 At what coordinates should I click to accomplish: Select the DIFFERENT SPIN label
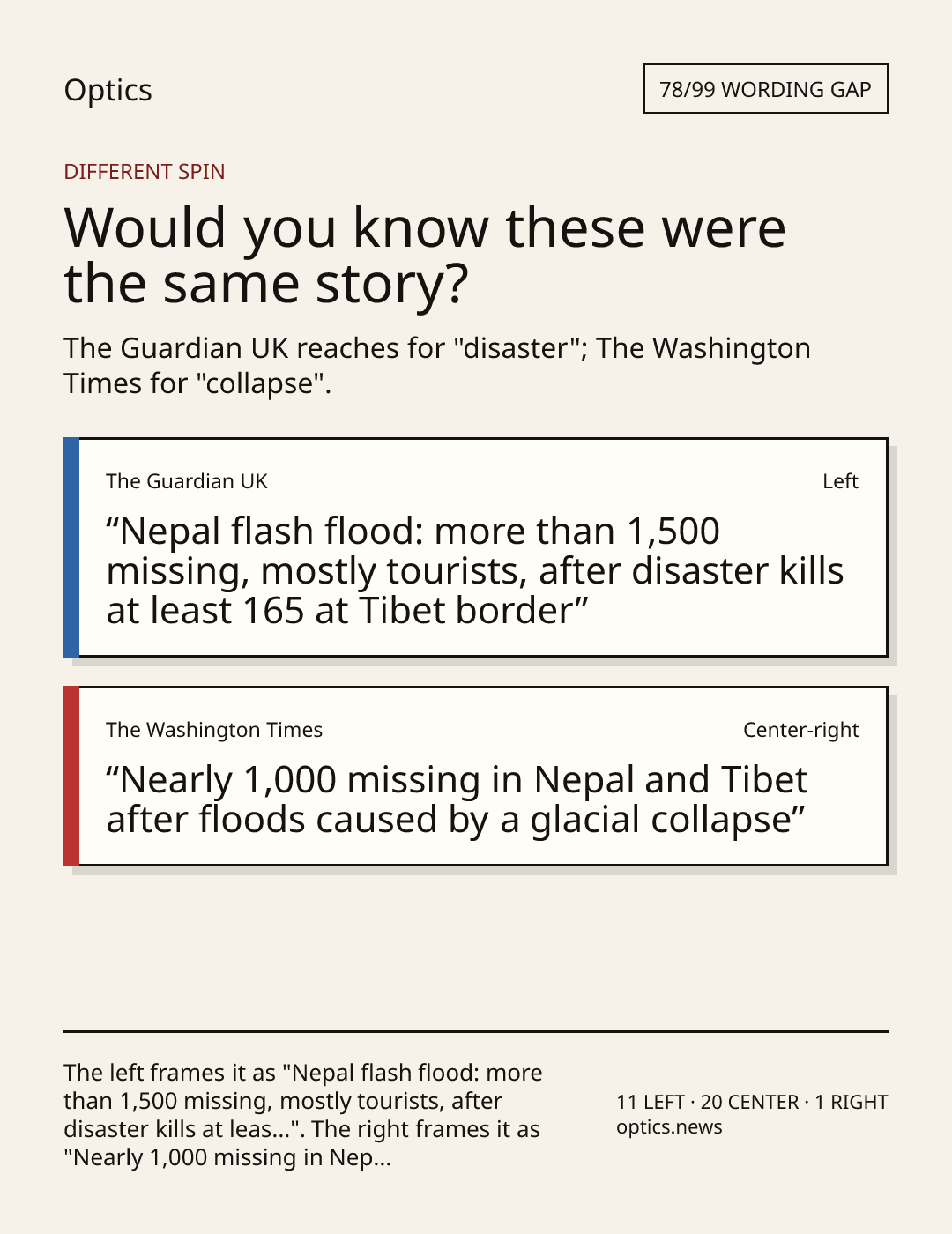tap(145, 171)
